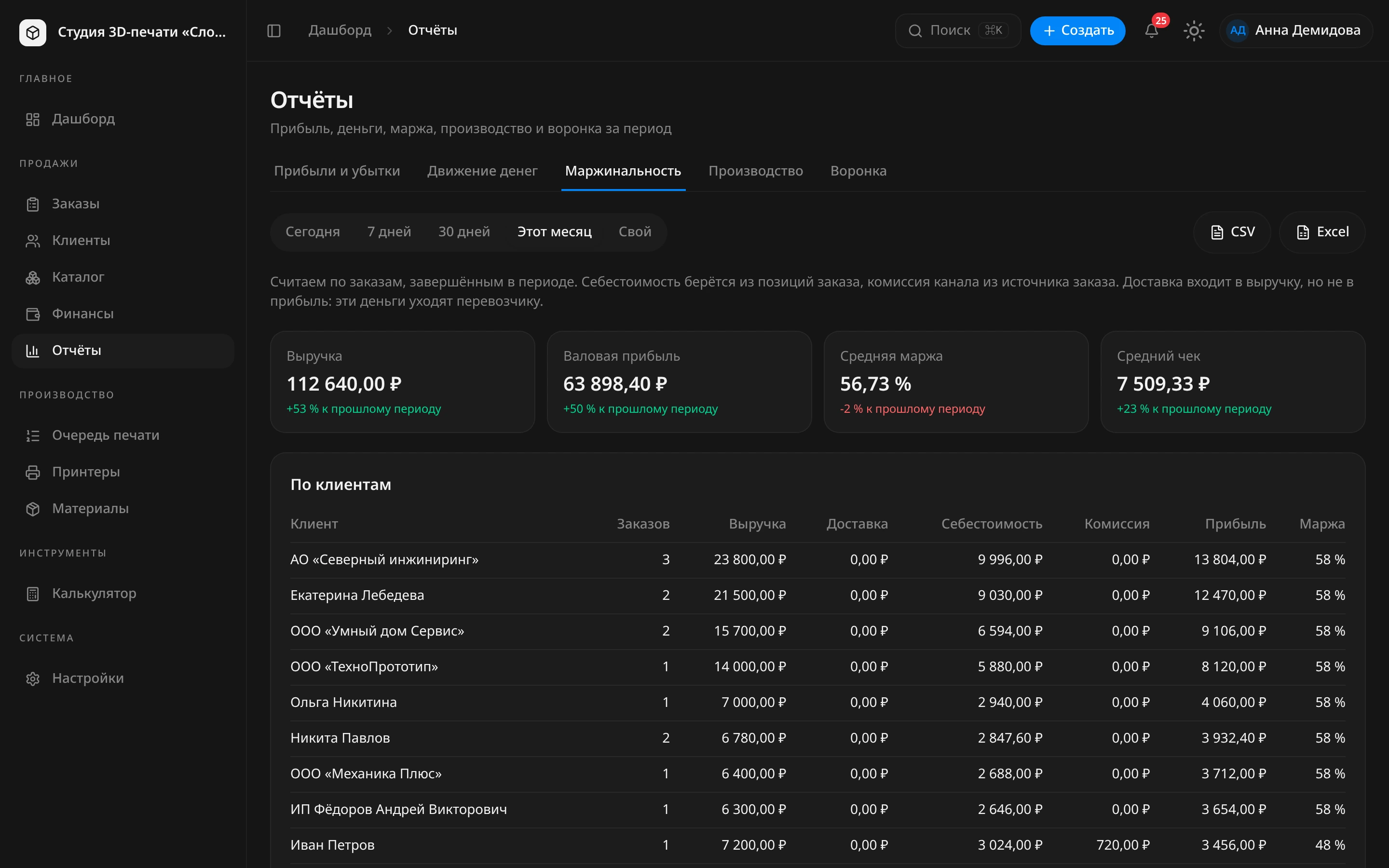Open the Воронка tab
The image size is (1389, 868).
pos(858,171)
